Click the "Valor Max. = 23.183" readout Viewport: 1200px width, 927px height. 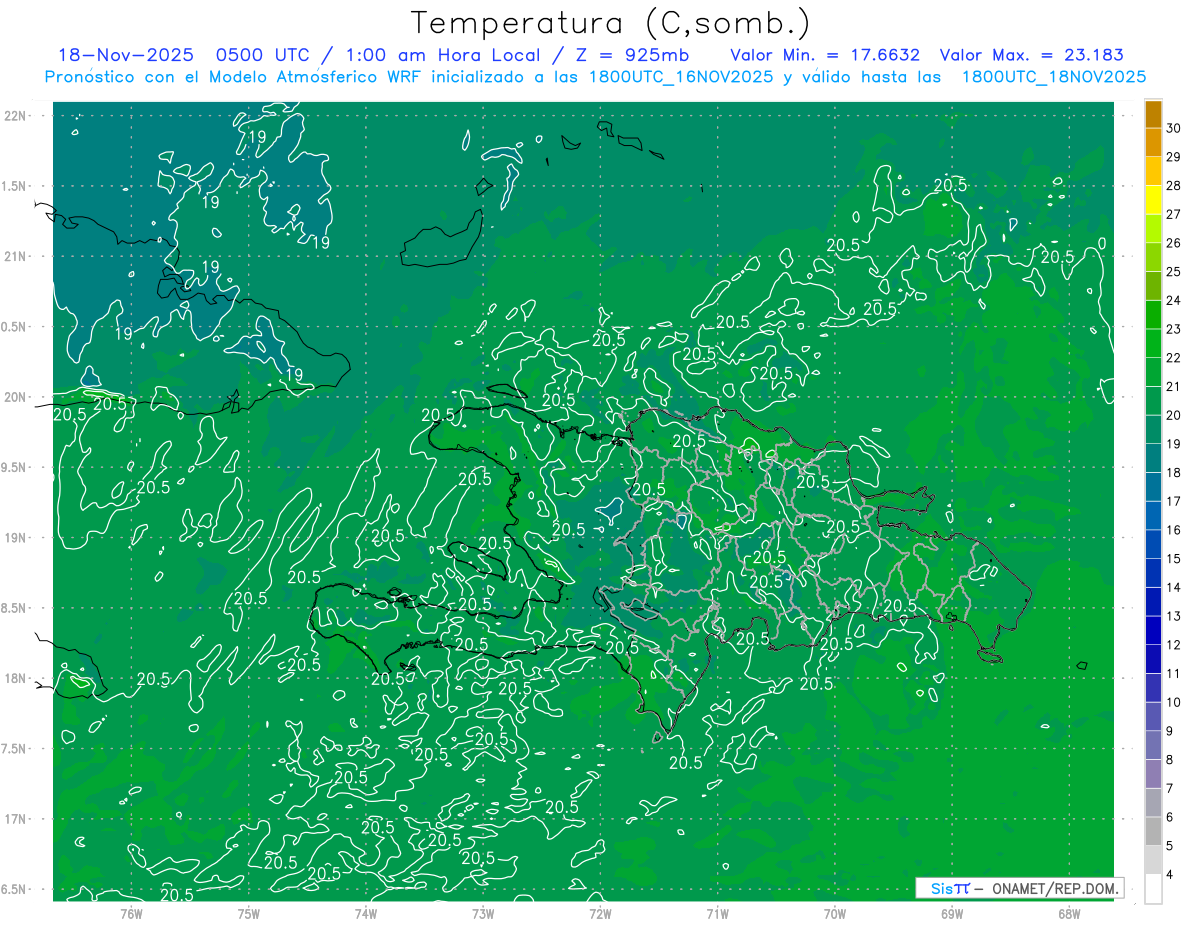point(1031,55)
